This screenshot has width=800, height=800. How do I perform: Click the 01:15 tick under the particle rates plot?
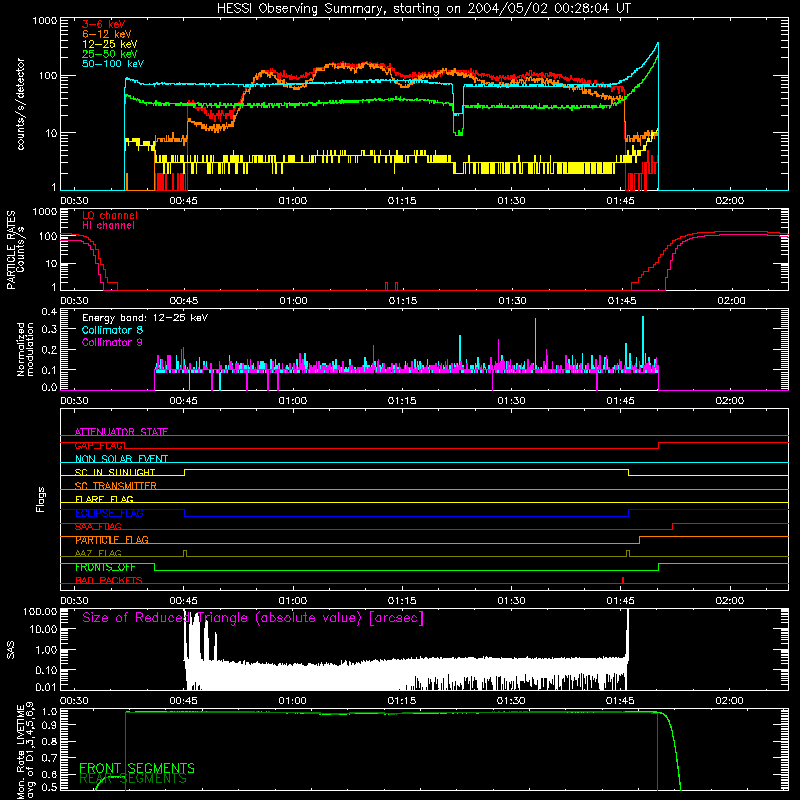(403, 301)
